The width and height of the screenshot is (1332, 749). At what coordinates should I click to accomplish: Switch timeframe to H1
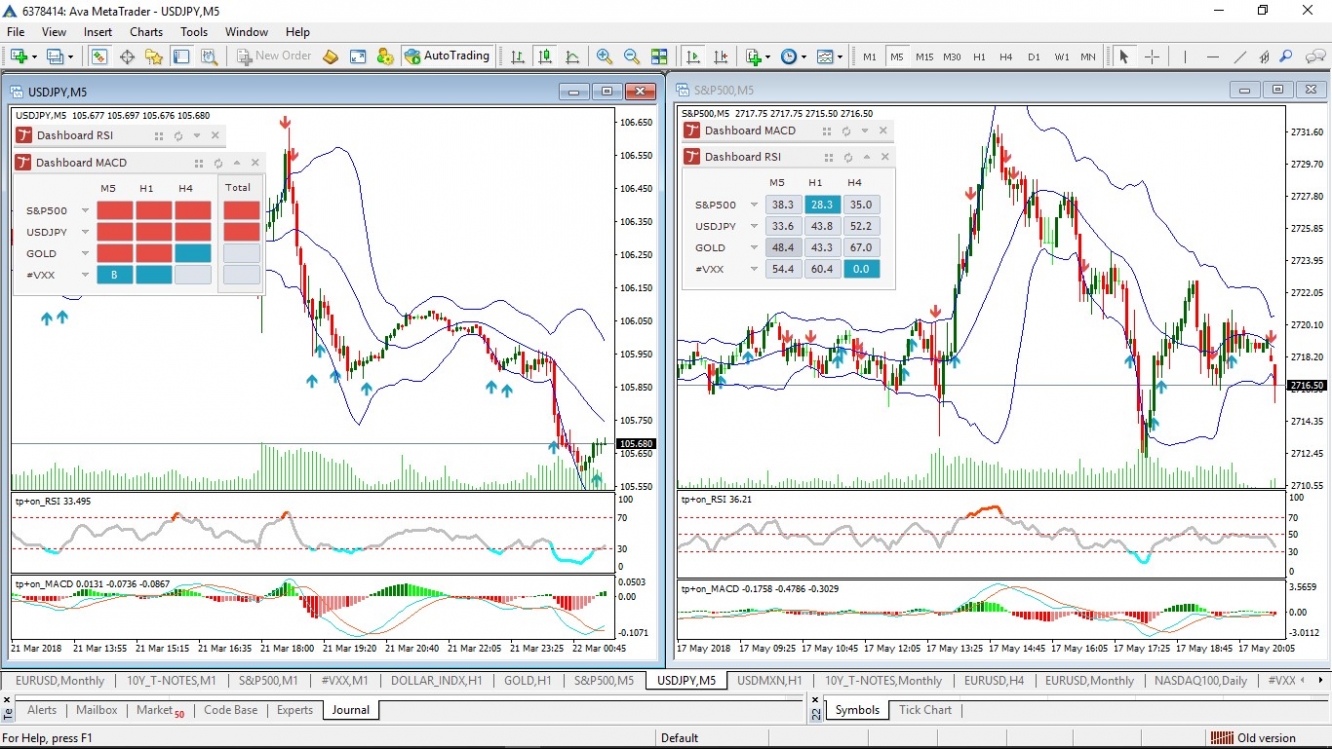[x=979, y=57]
